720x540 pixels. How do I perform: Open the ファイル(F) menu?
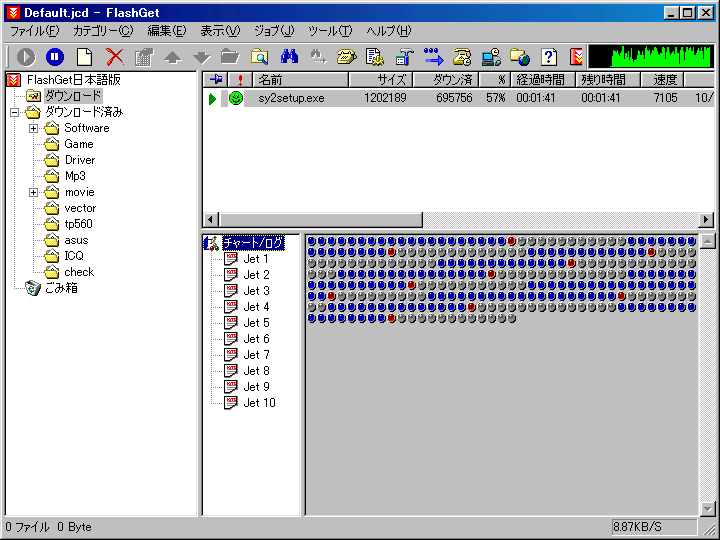35,31
